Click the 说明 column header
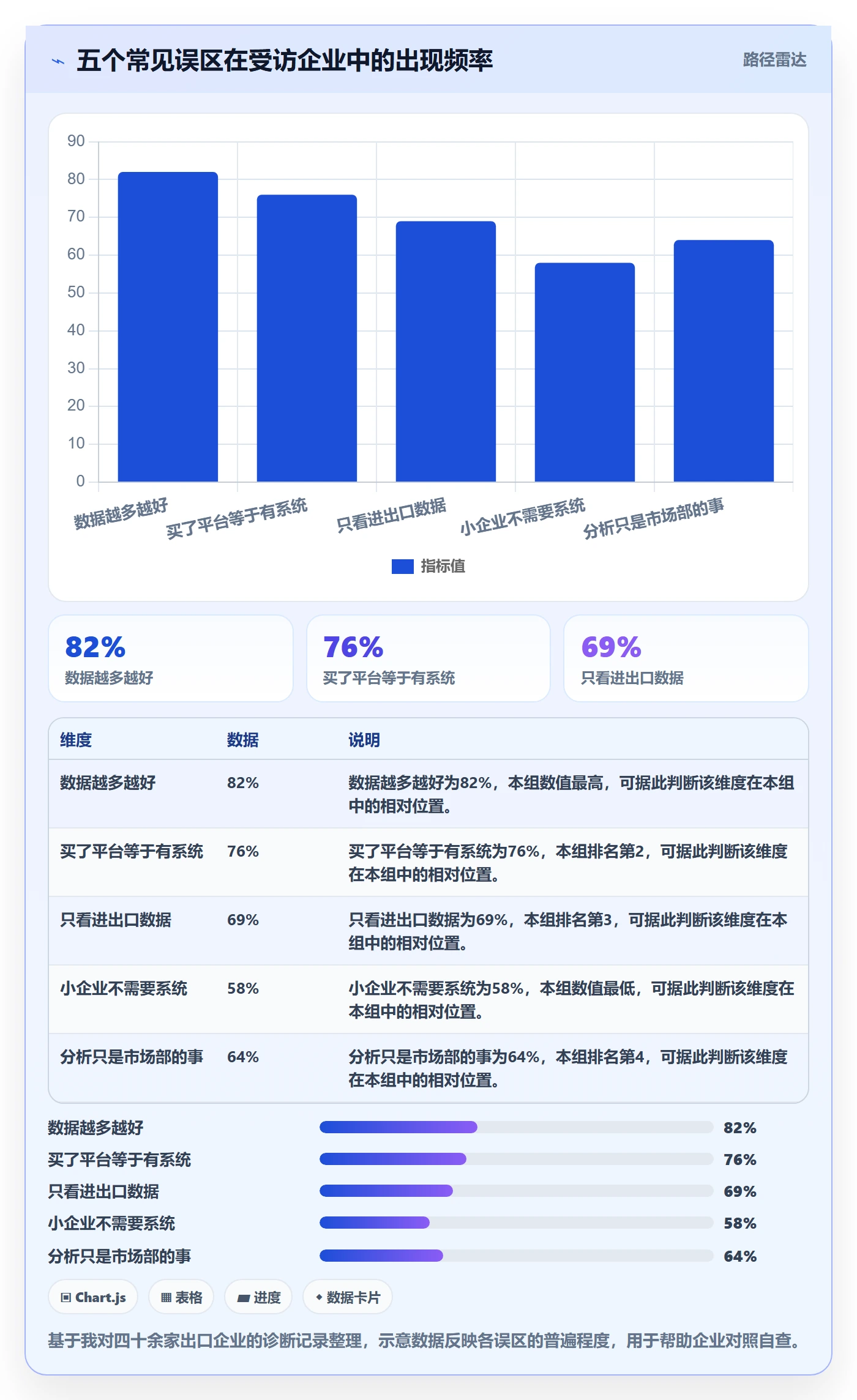The width and height of the screenshot is (857, 1400). tap(364, 740)
